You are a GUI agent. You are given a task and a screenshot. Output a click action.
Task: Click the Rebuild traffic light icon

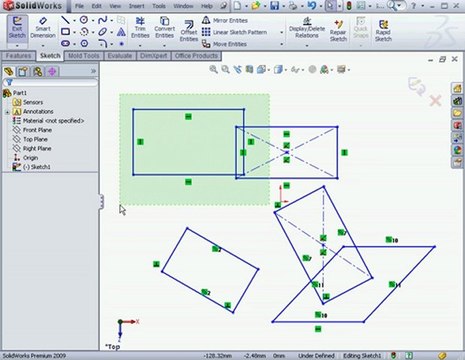pyautogui.click(x=349, y=6)
